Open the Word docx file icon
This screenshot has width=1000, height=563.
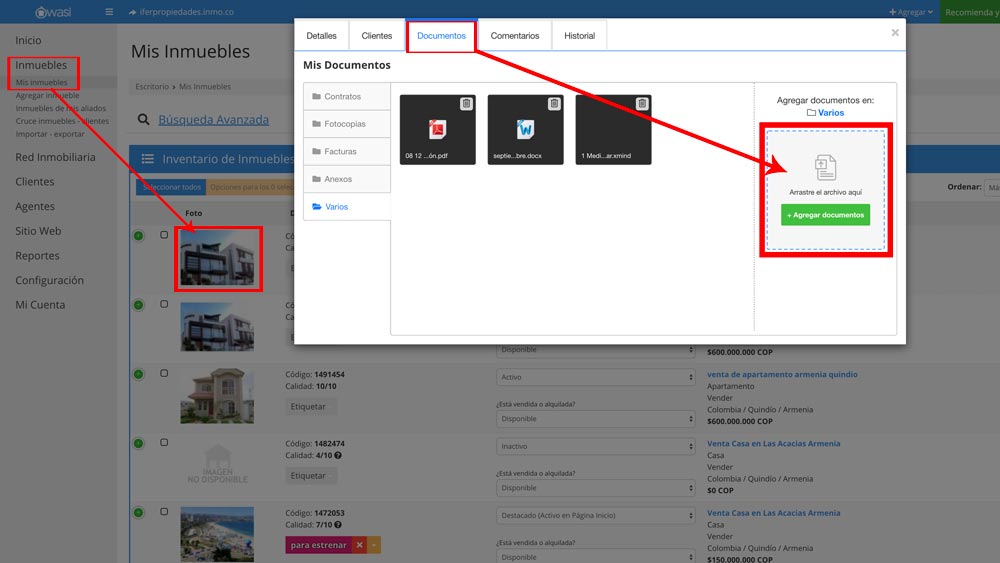[525, 130]
